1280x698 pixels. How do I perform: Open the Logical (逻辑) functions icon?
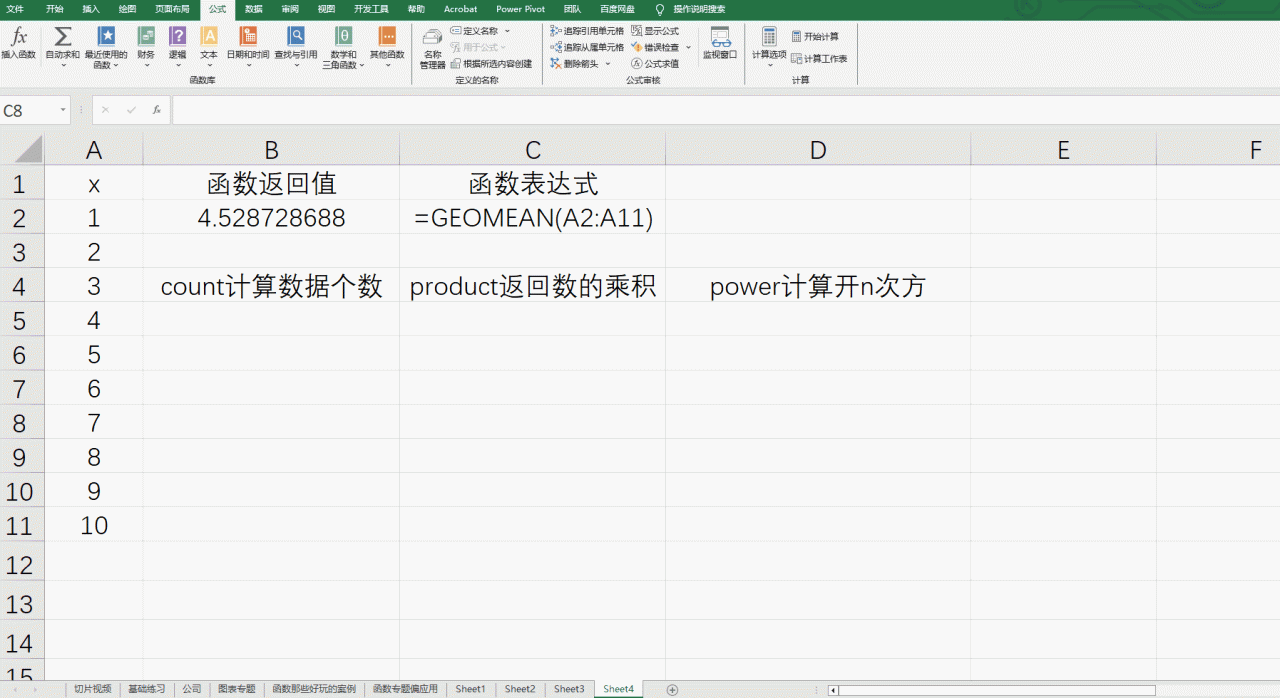tap(177, 47)
